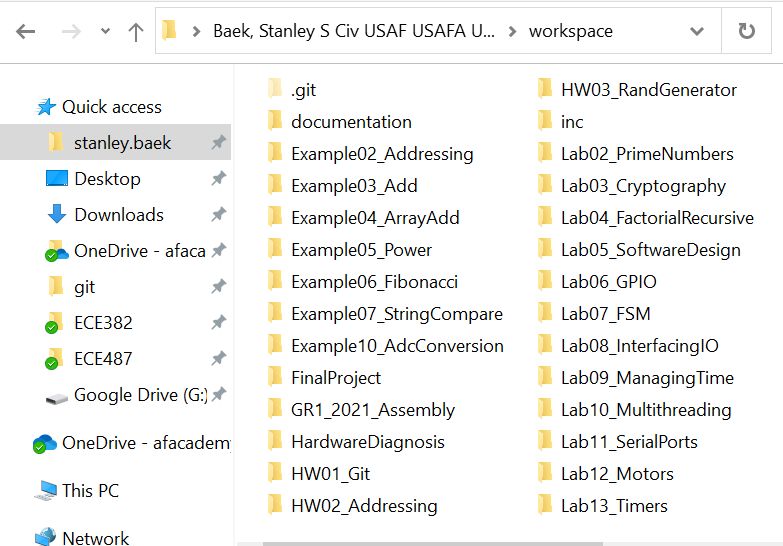Select workspace breadcrumb segment

571,31
